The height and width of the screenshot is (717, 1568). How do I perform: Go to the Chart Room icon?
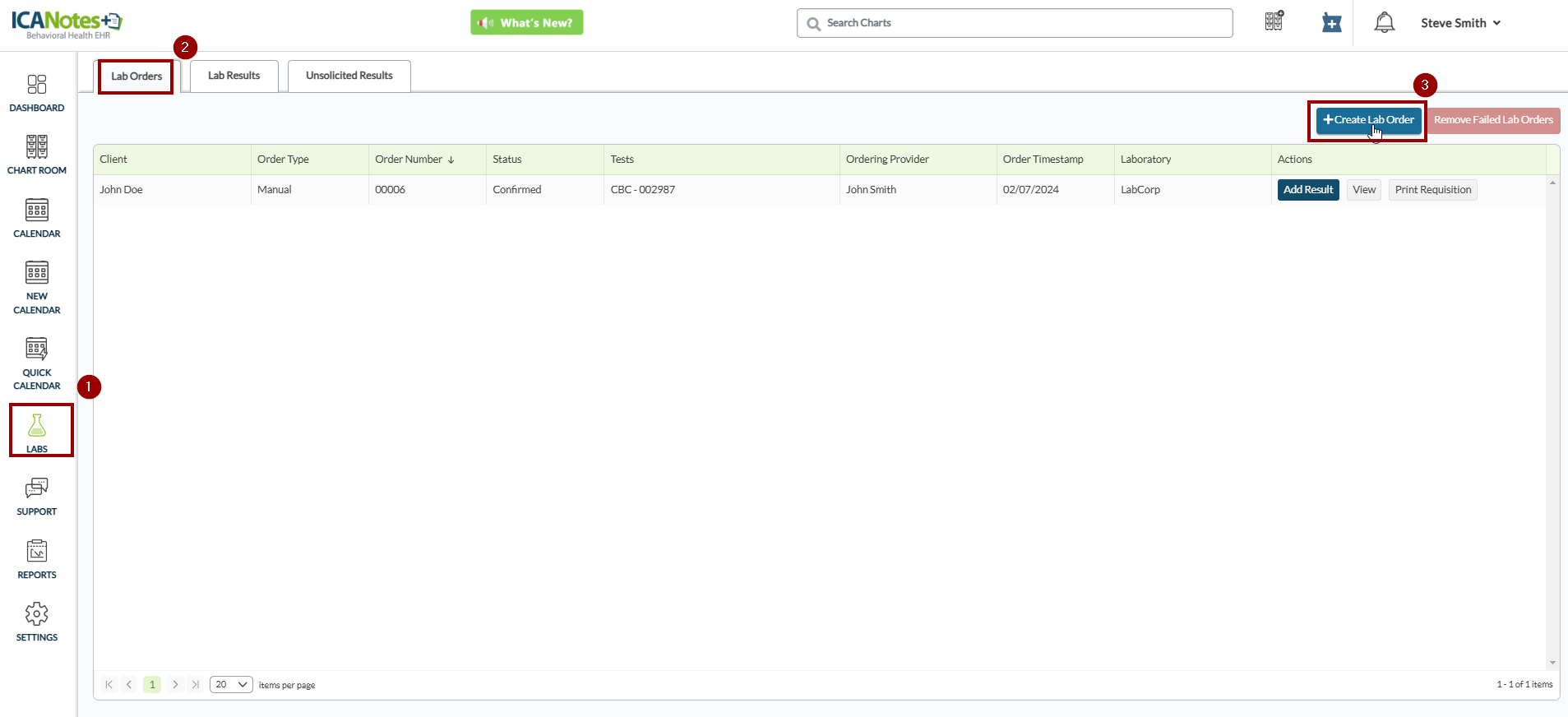click(x=37, y=148)
